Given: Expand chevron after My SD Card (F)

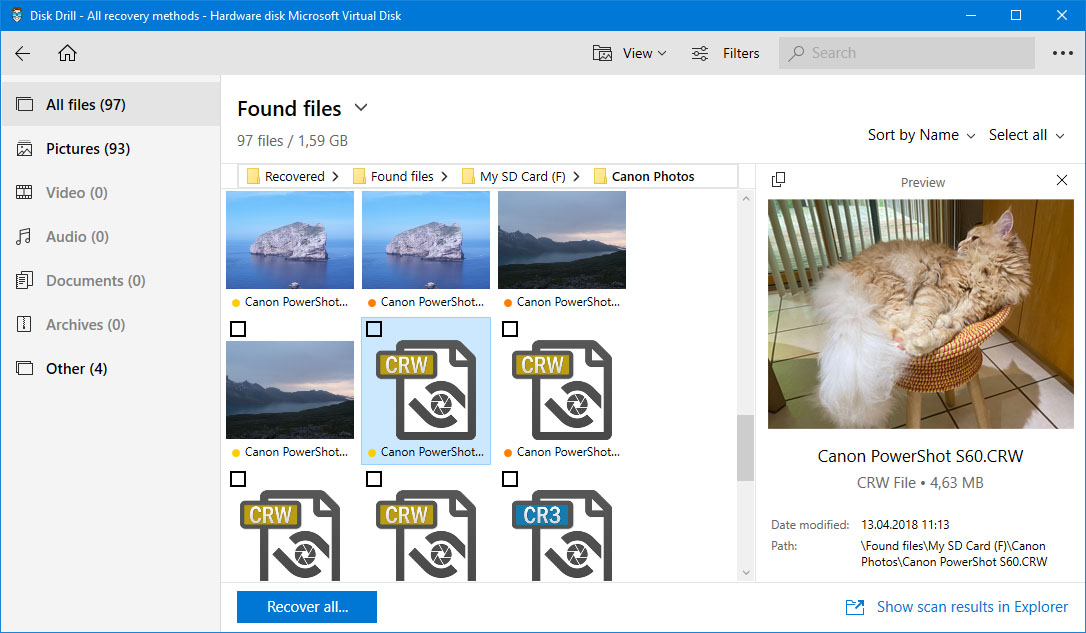Looking at the screenshot, I should click(576, 177).
